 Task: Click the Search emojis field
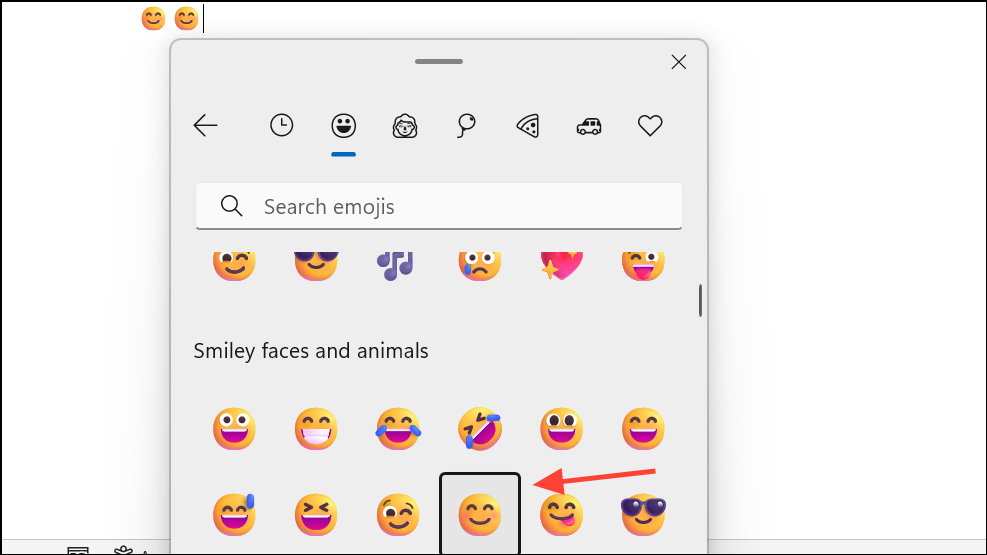(x=439, y=207)
